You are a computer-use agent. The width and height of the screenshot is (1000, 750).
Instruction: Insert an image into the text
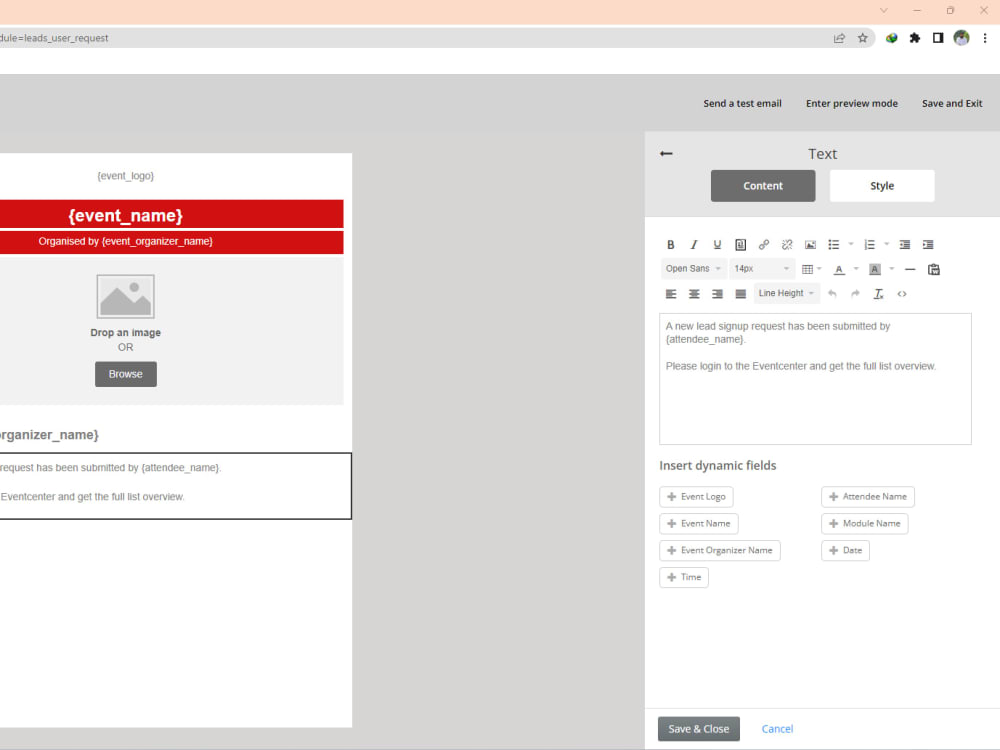(x=810, y=245)
